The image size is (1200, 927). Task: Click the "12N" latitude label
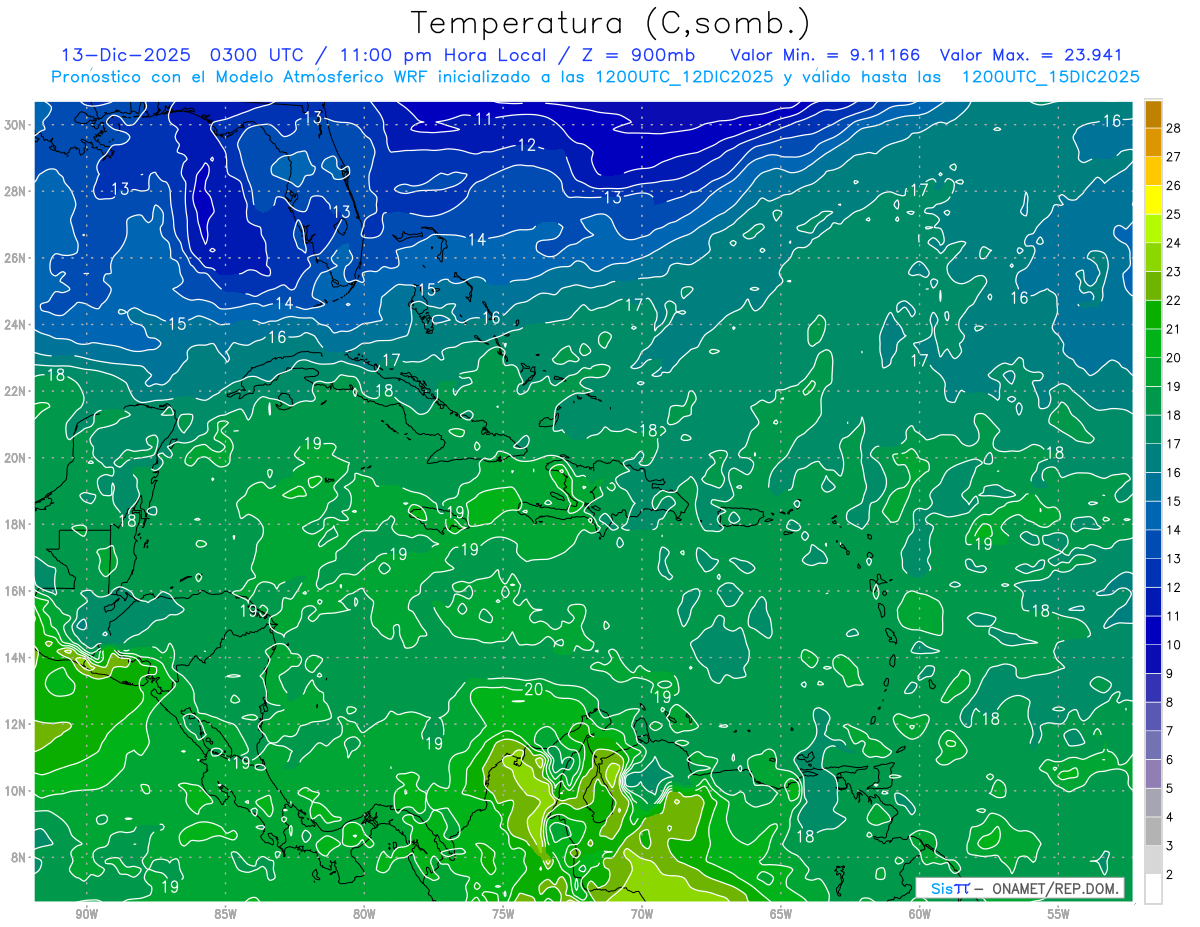tap(17, 724)
